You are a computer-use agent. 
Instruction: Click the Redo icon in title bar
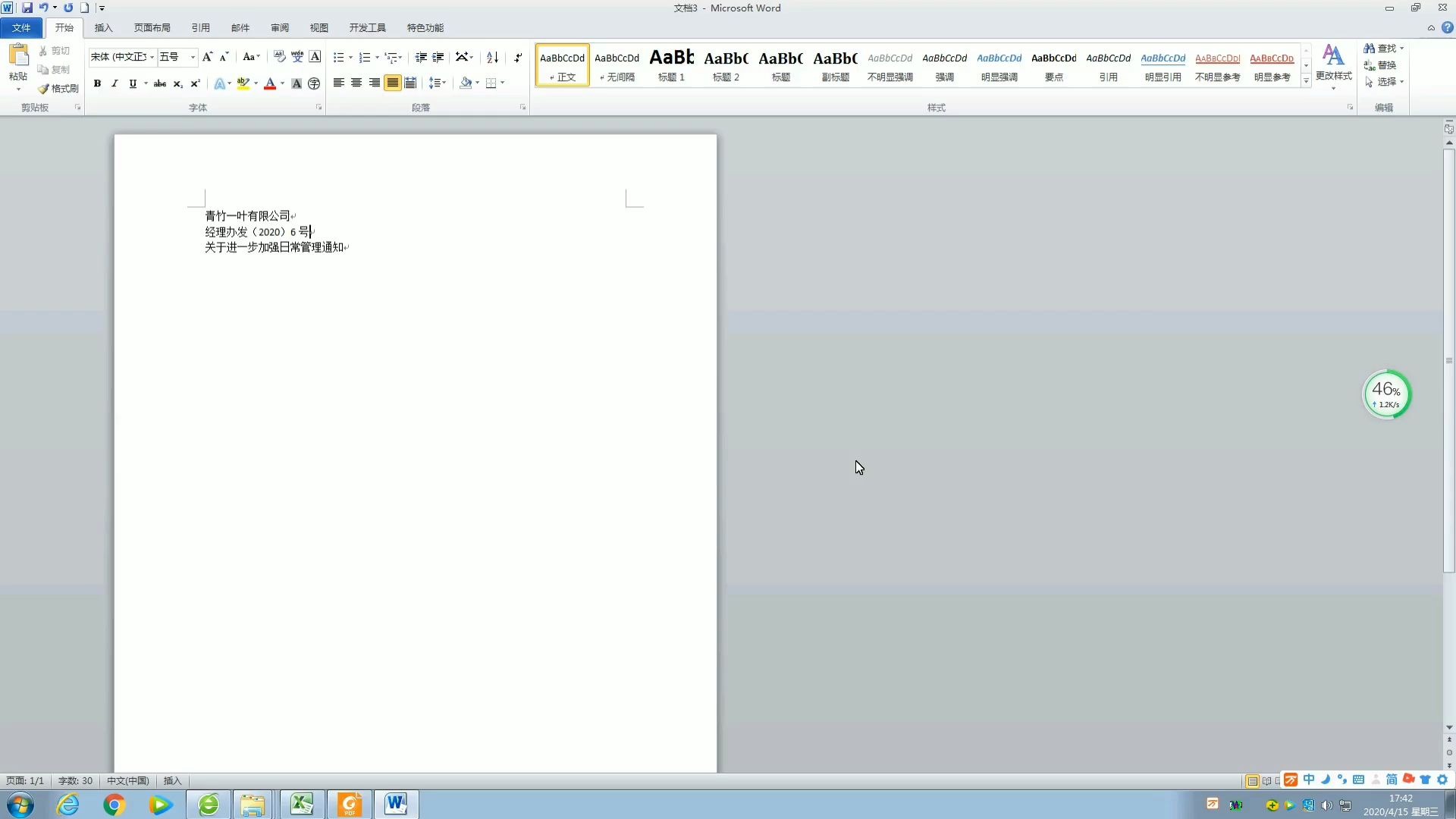pos(68,8)
